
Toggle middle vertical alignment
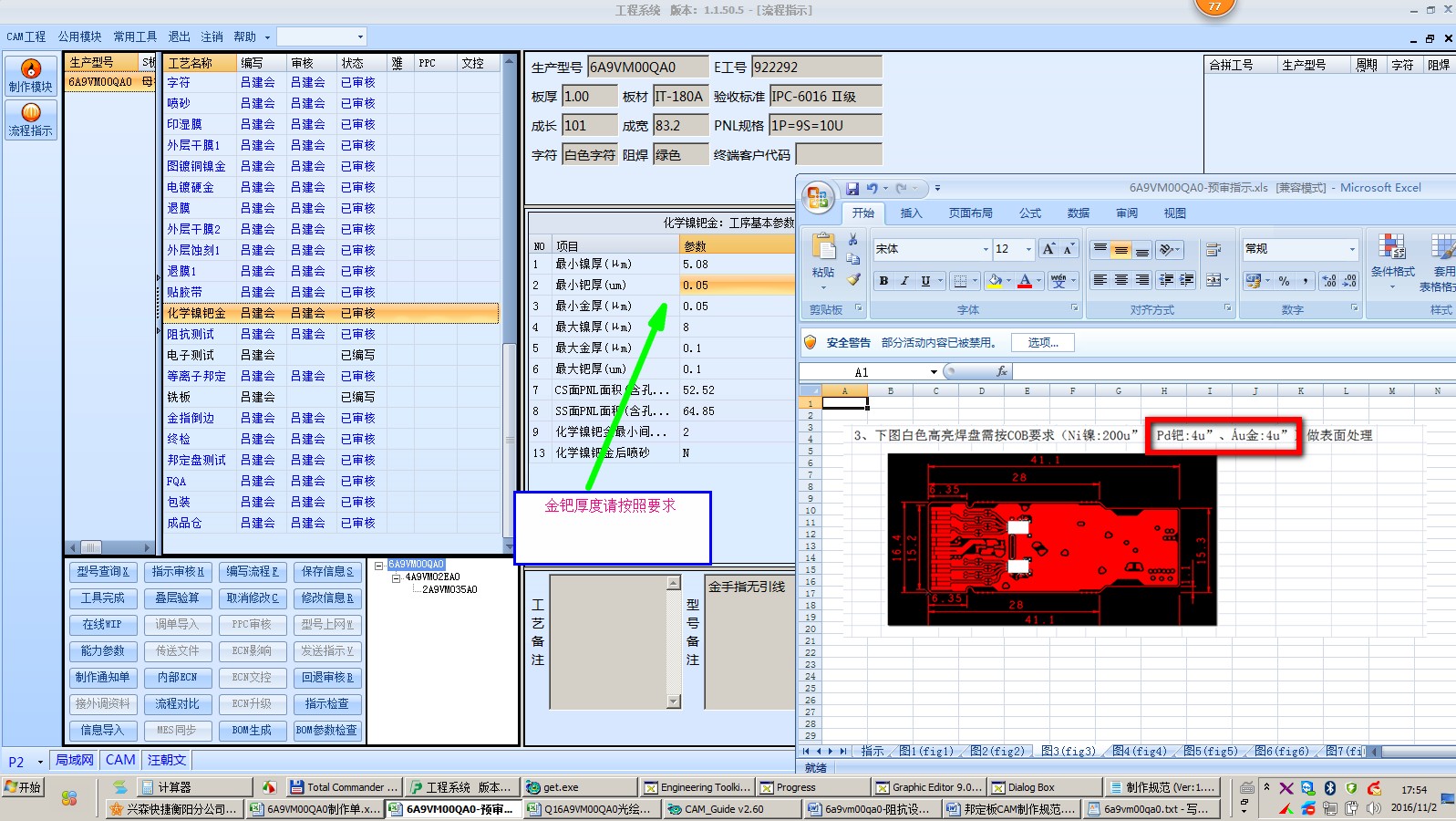(x=1121, y=249)
